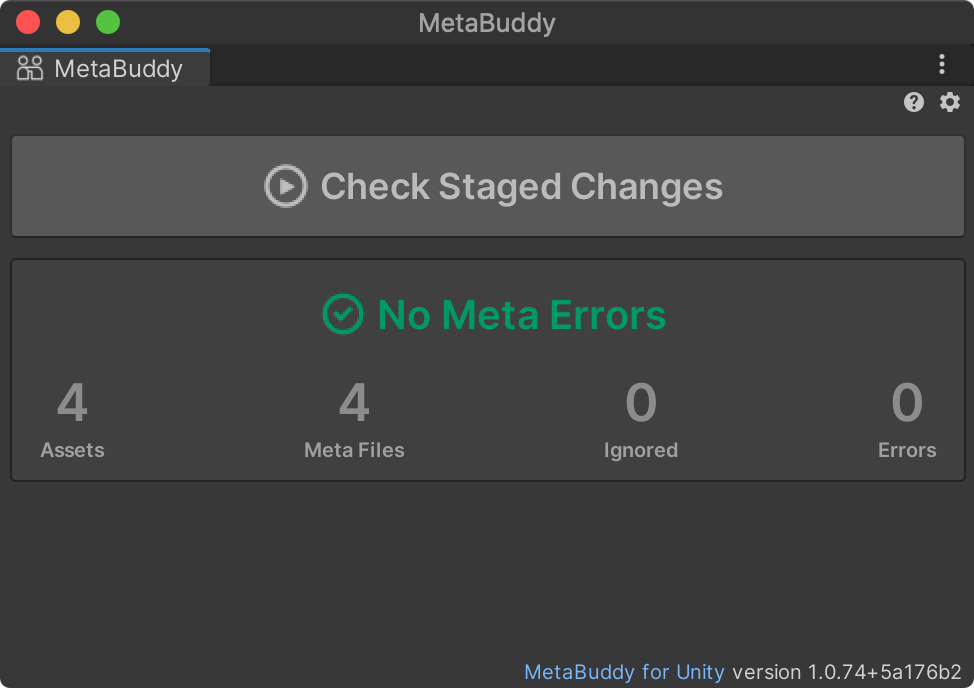Click the people icon on MetaBuddy tab
This screenshot has height=688, width=974.
30,68
